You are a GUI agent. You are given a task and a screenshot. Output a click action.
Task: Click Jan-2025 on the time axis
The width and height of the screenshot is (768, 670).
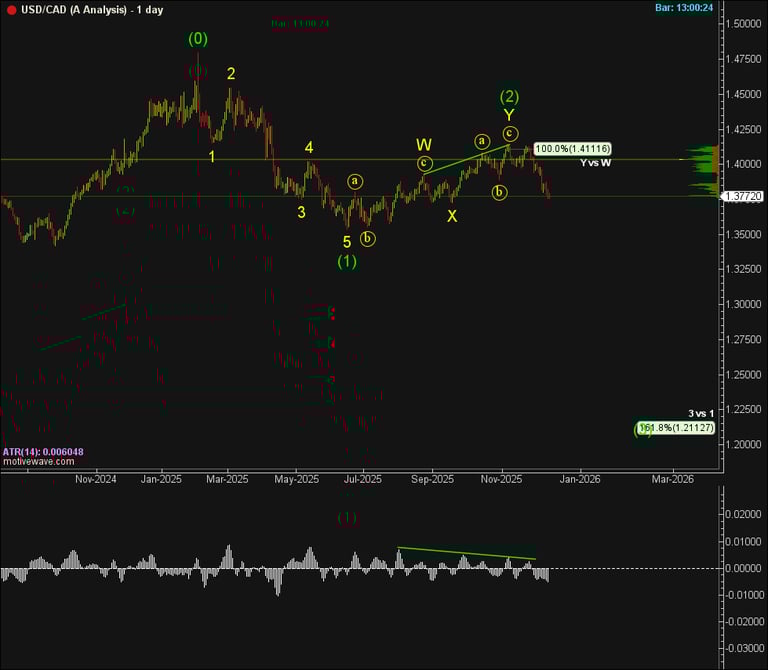pos(161,479)
